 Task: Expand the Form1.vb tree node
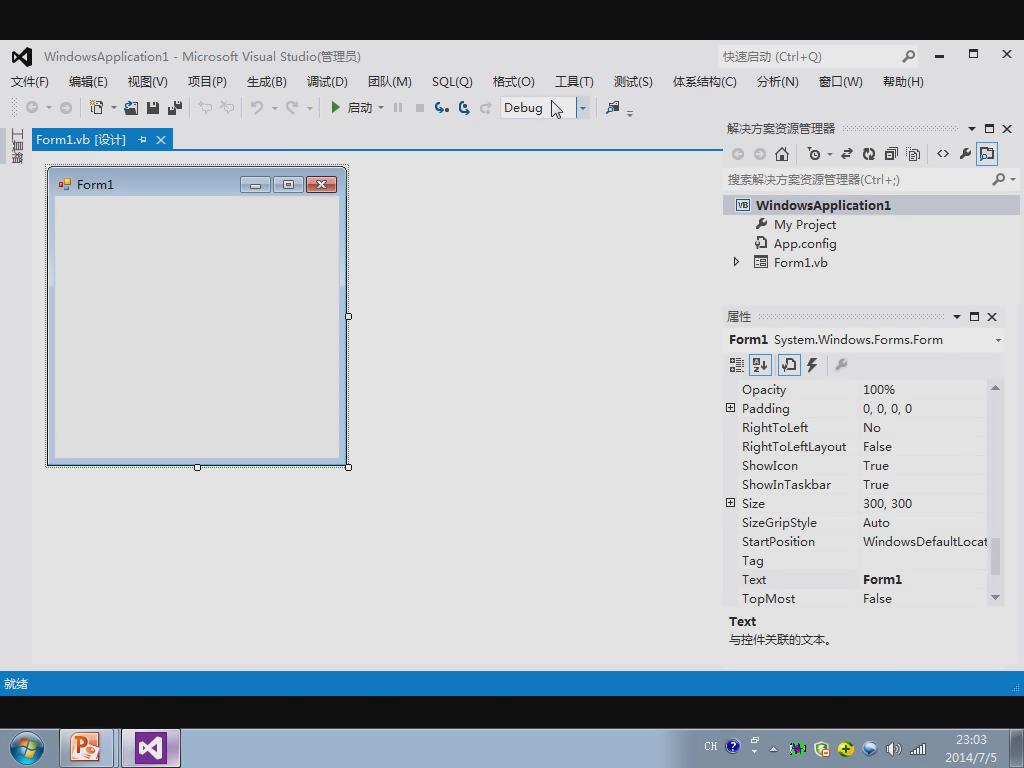coord(737,262)
